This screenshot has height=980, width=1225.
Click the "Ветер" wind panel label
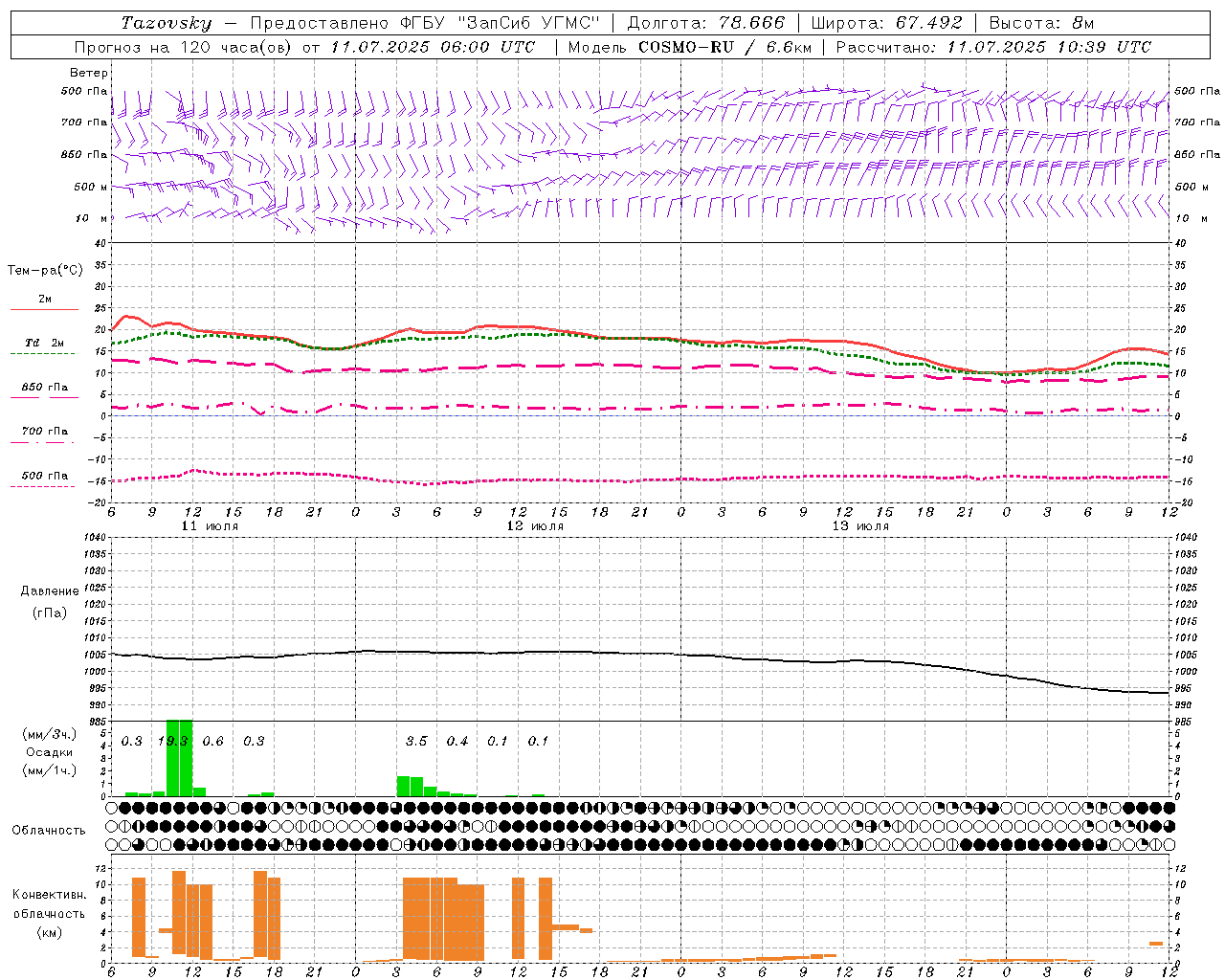pyautogui.click(x=88, y=73)
